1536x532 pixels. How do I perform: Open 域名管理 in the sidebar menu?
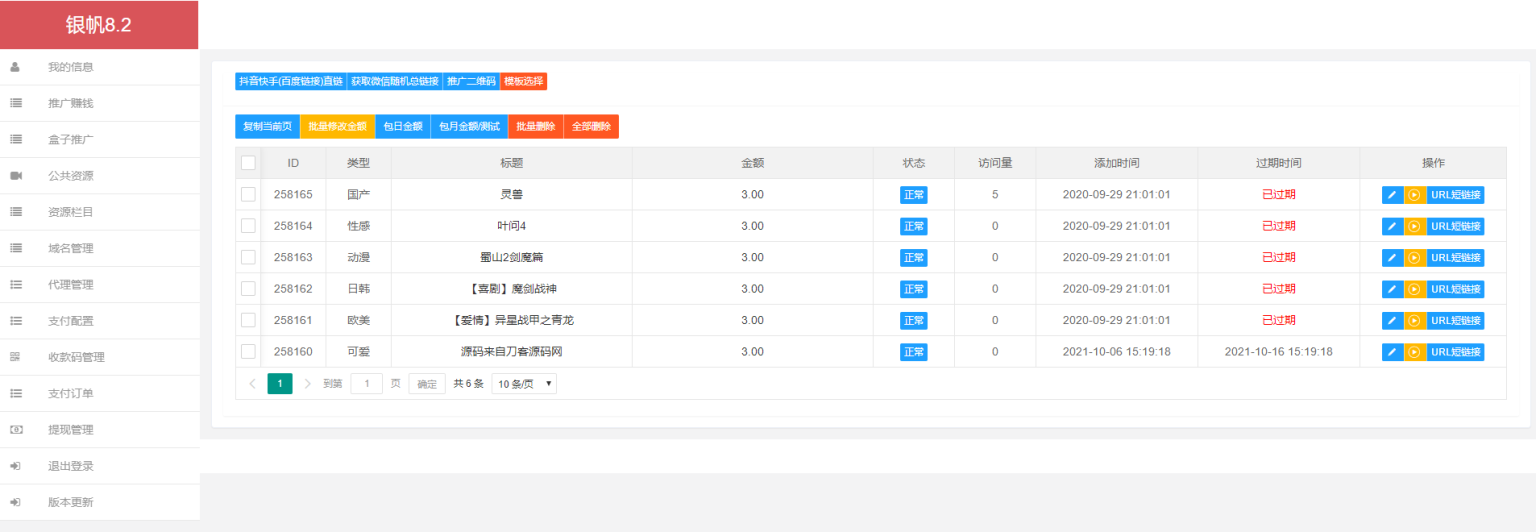(x=70, y=248)
